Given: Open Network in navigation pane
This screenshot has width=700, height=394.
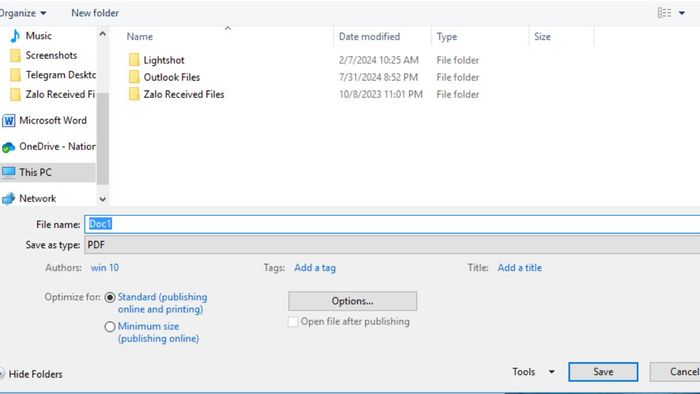Looking at the screenshot, I should pyautogui.click(x=38, y=199).
